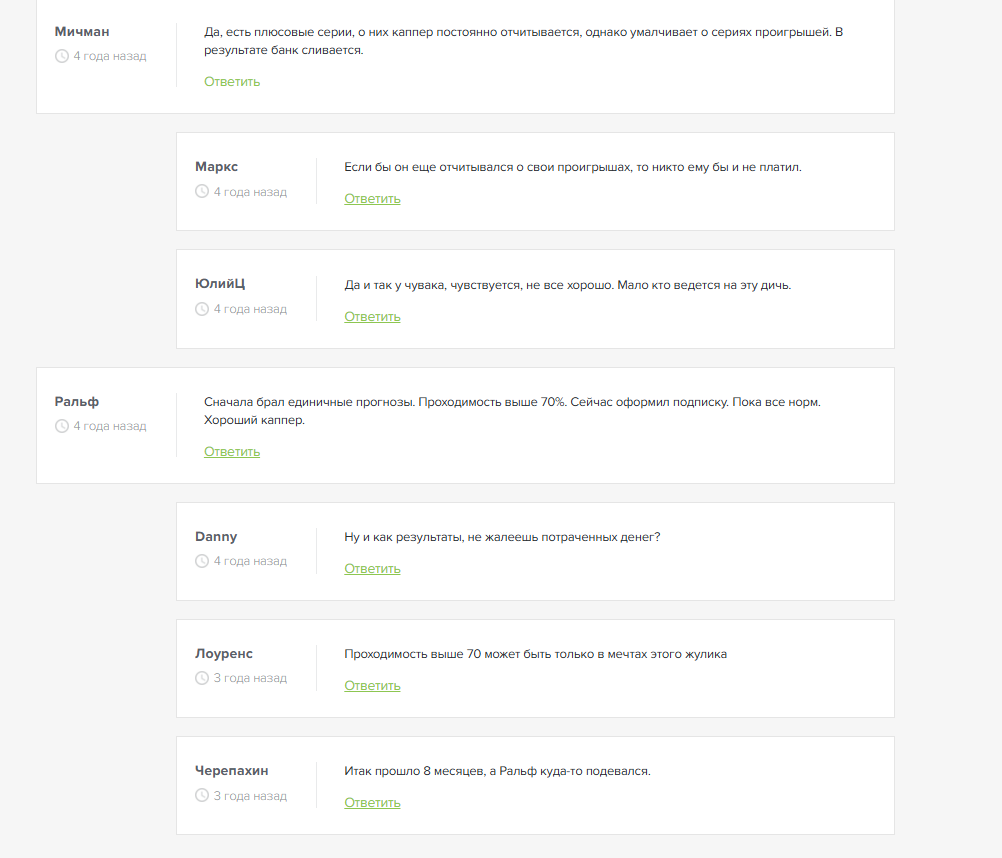Image resolution: width=1002 pixels, height=858 pixels.
Task: Reply to Danny's question
Action: point(372,569)
